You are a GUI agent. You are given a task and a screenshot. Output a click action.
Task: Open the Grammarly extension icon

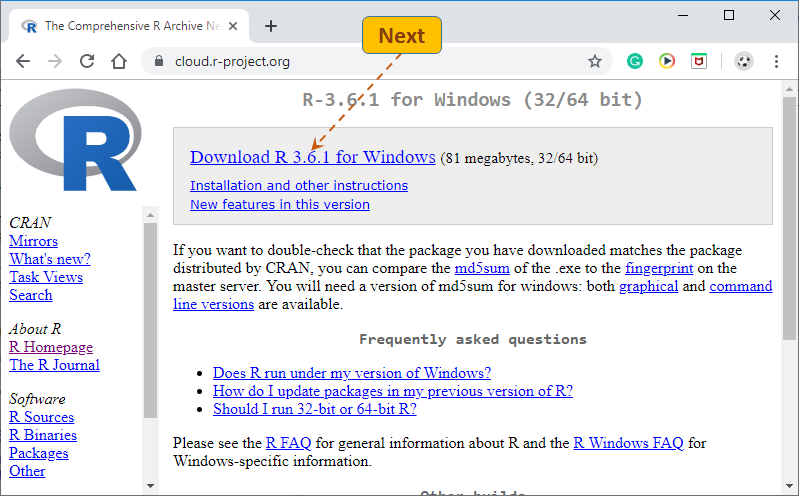pyautogui.click(x=634, y=61)
